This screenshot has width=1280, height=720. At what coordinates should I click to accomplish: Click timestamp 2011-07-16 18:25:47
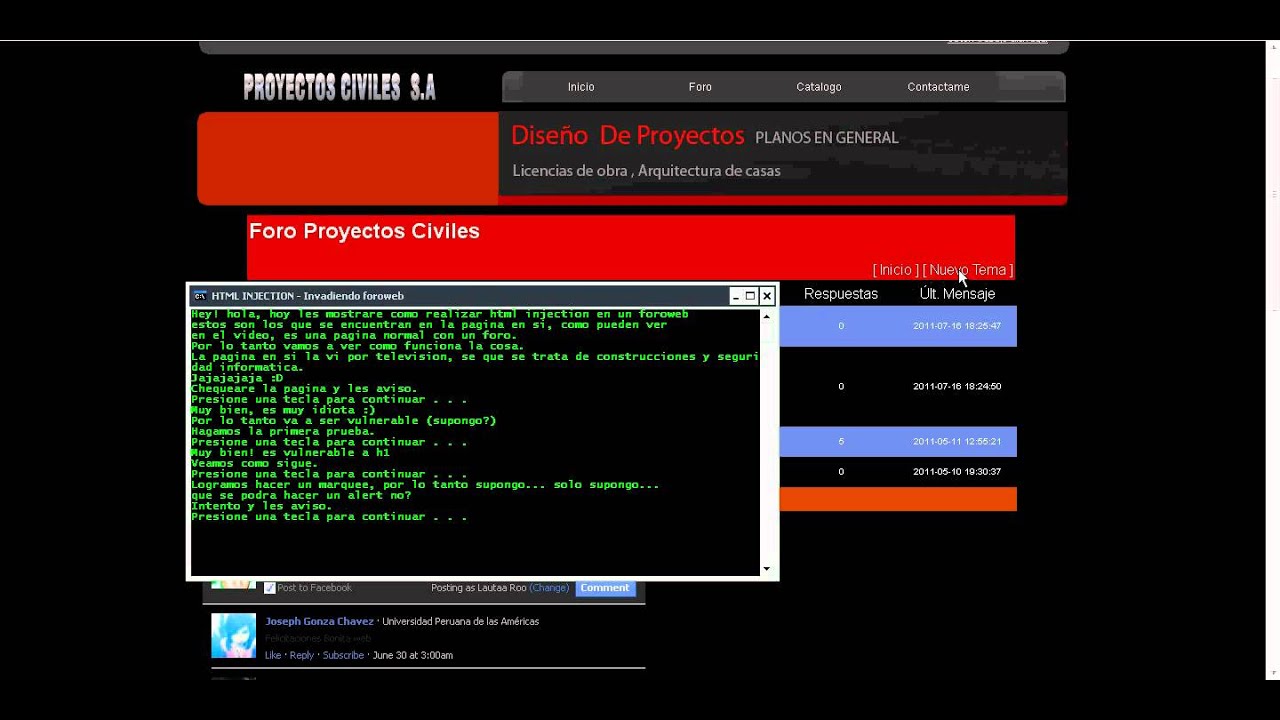pos(957,326)
